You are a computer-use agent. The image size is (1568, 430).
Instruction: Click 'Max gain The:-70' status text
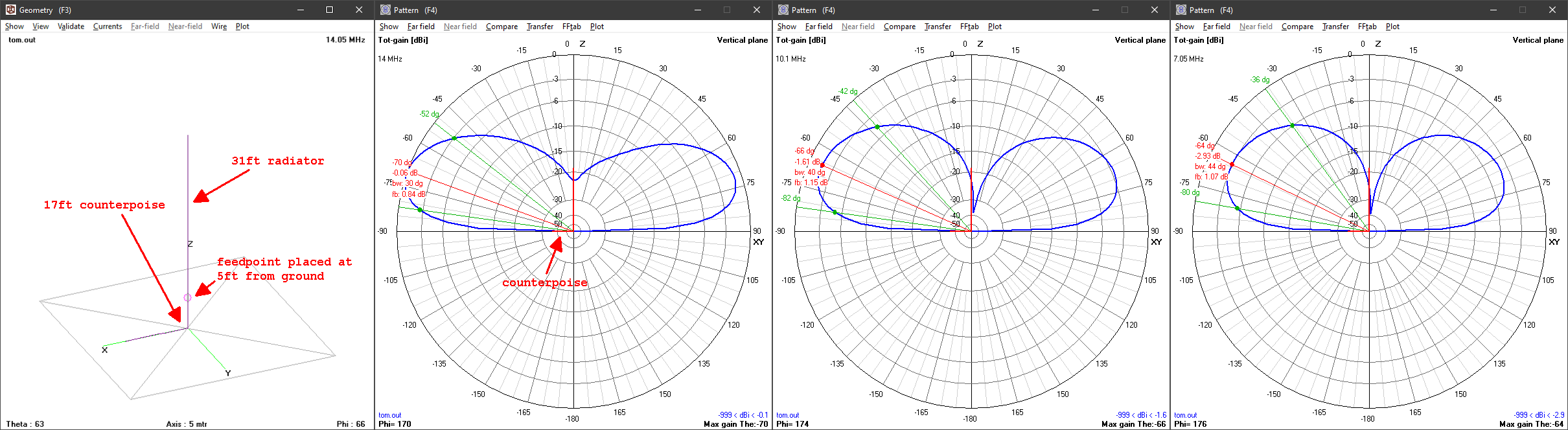coord(735,424)
